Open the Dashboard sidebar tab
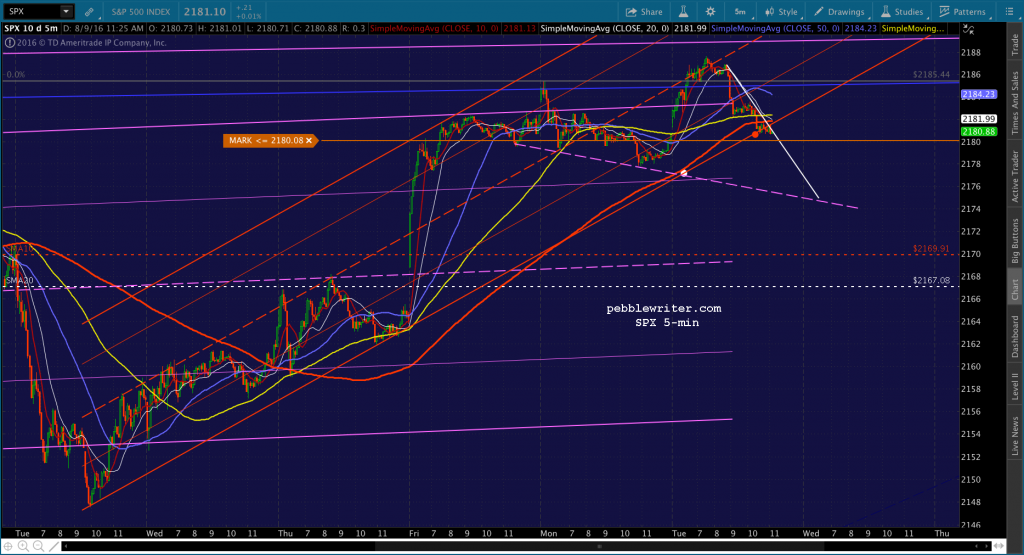The height and width of the screenshot is (555, 1024). click(x=1015, y=337)
